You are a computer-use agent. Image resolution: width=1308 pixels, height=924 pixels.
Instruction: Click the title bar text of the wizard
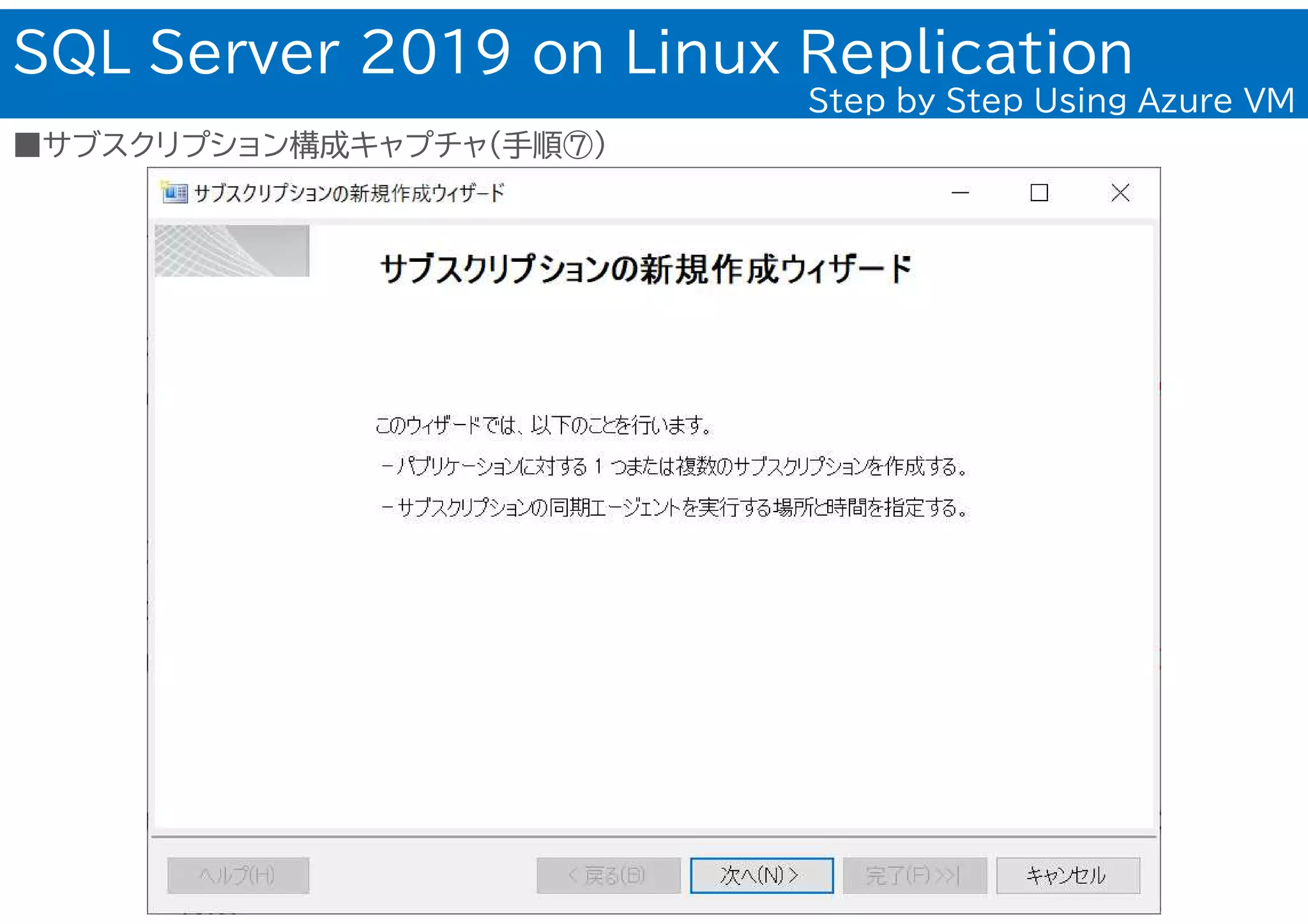[x=349, y=193]
